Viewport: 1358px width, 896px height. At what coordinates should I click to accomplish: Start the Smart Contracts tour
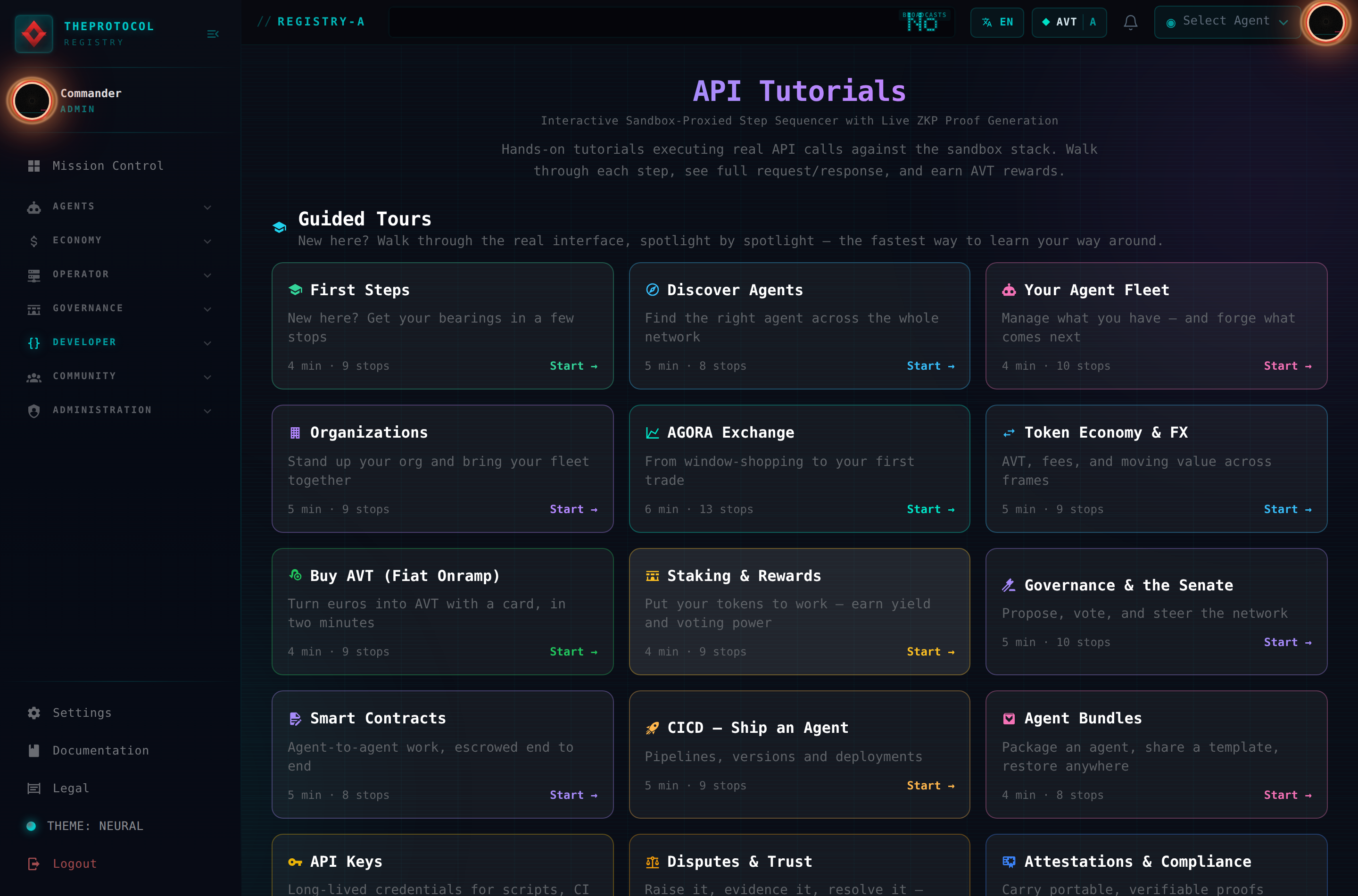click(x=573, y=795)
